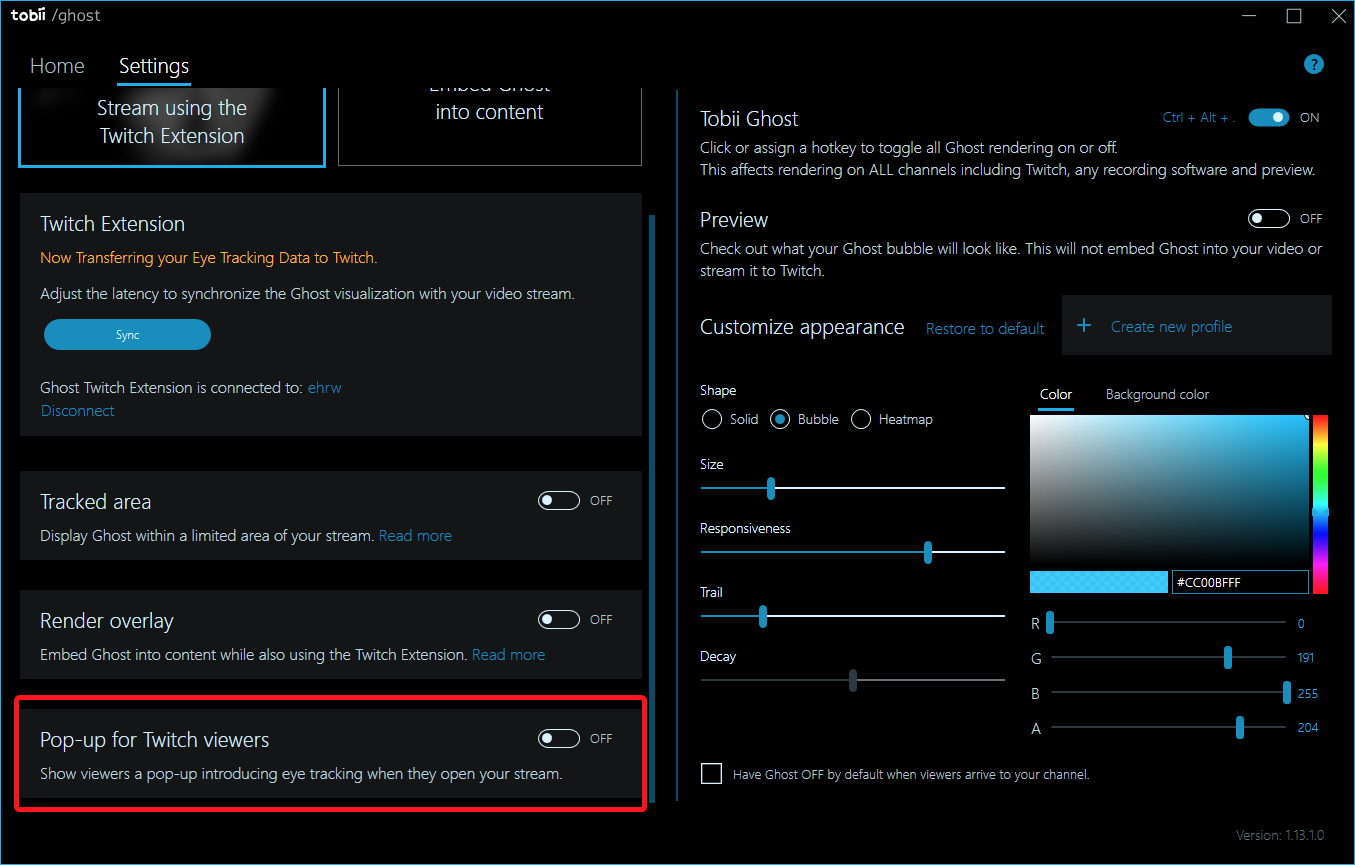Click the plus icon for new profile
The height and width of the screenshot is (865, 1355).
1084,326
